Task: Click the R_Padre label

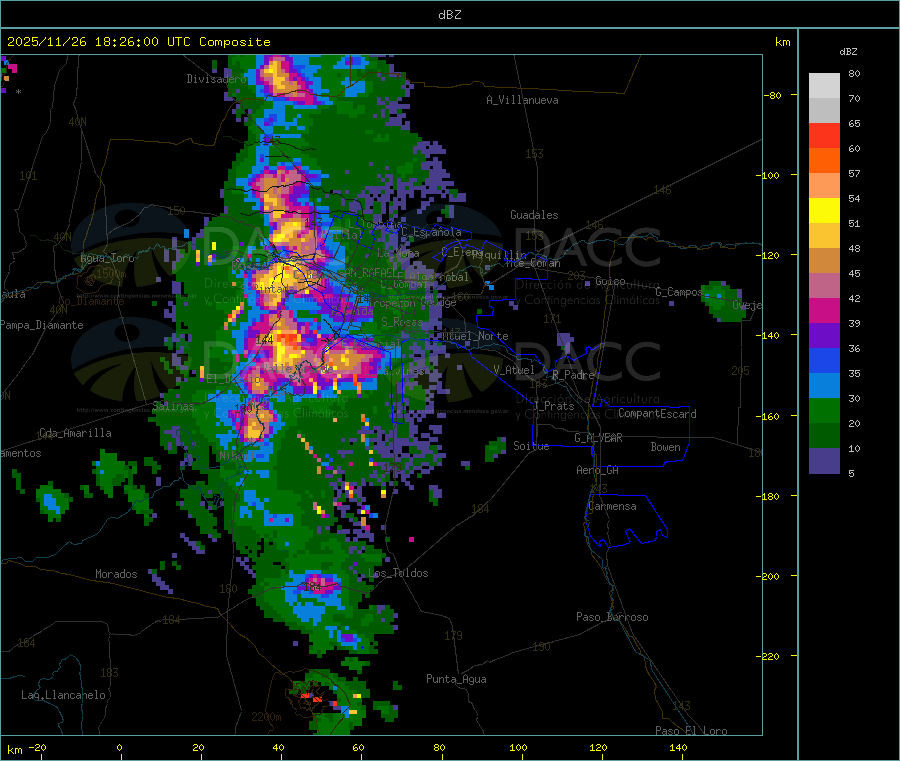Action: pos(573,375)
